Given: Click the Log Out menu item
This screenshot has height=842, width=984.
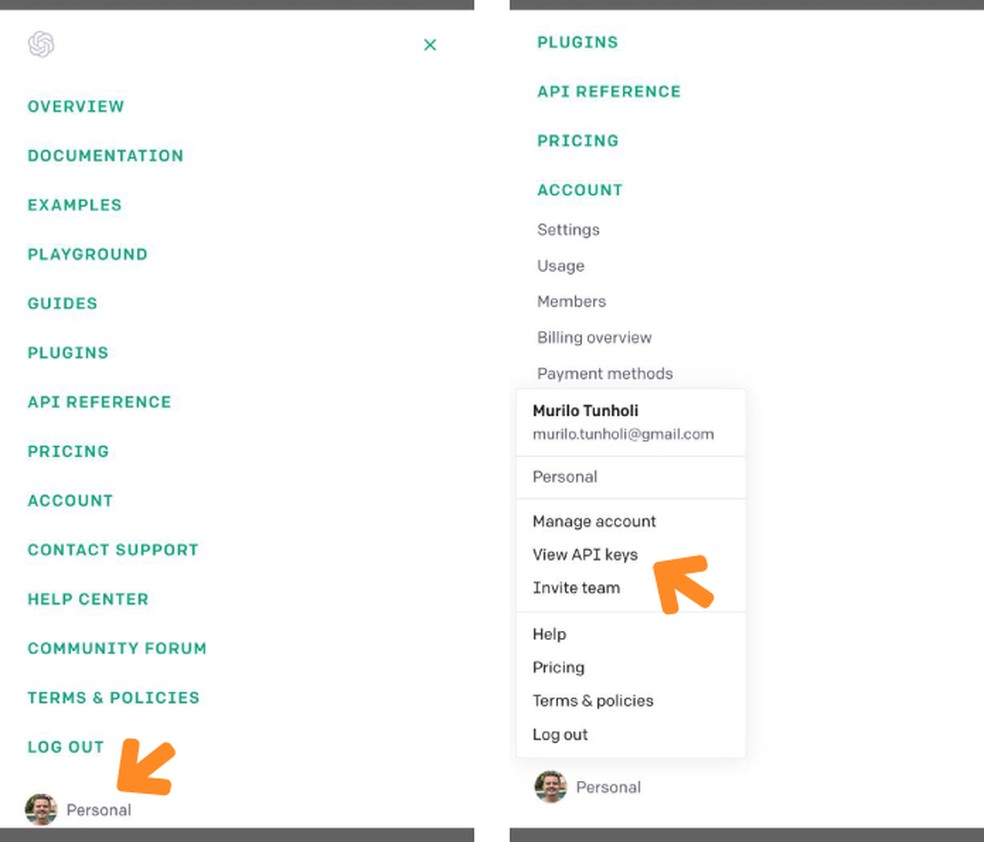Looking at the screenshot, I should 66,747.
